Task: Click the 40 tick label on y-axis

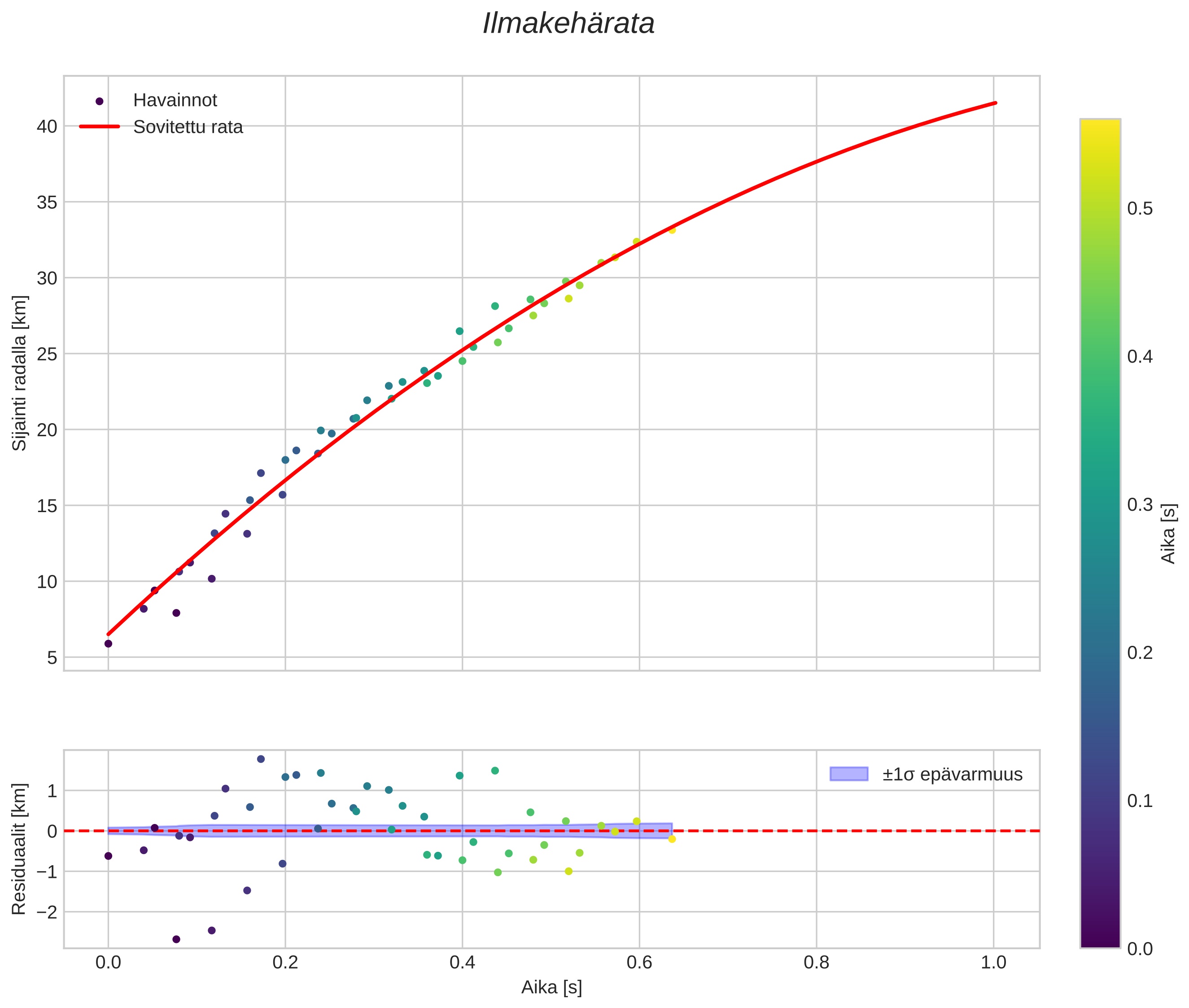Action: (x=47, y=126)
